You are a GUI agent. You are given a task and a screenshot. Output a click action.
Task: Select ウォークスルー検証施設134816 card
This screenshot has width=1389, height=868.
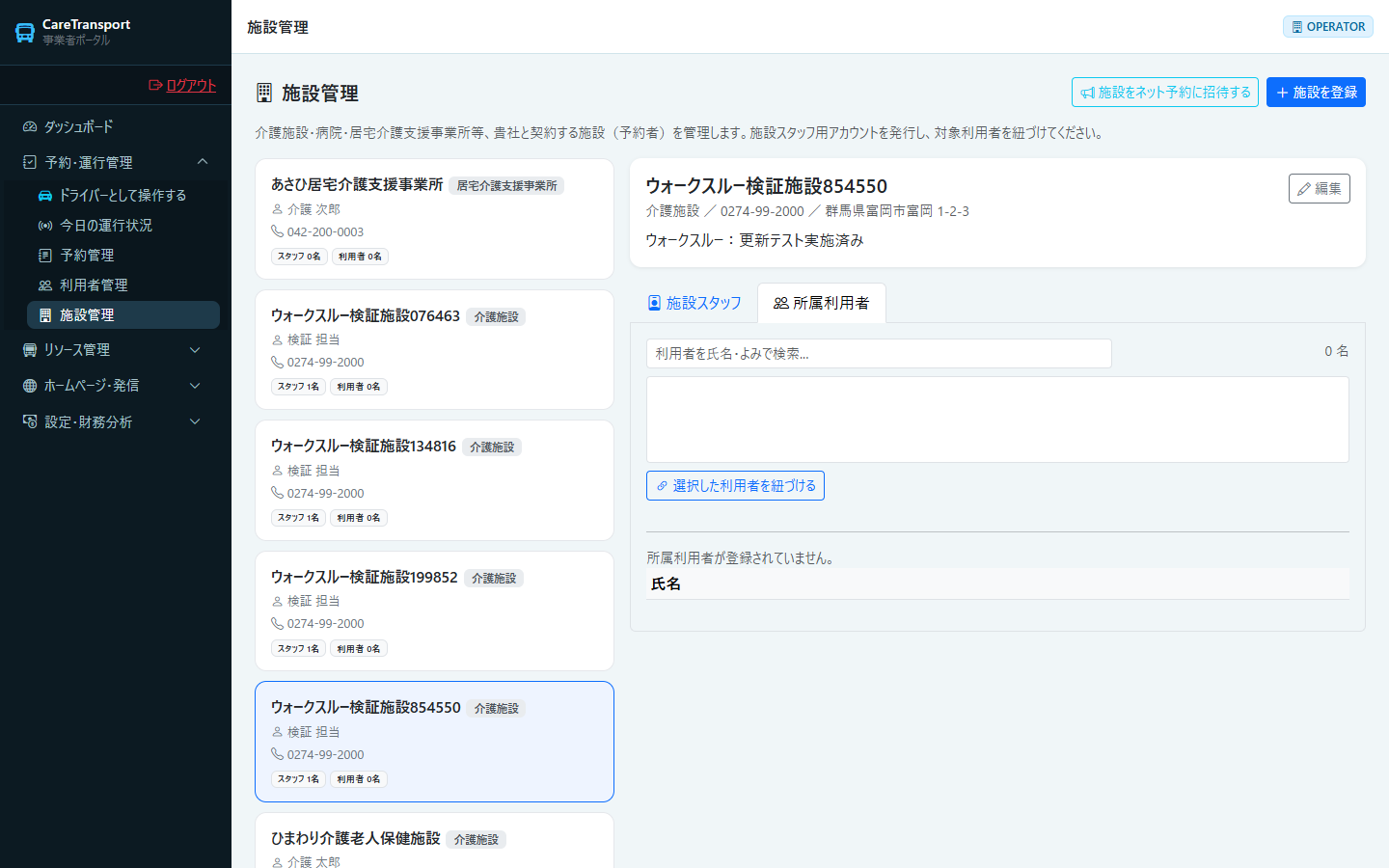pos(434,480)
